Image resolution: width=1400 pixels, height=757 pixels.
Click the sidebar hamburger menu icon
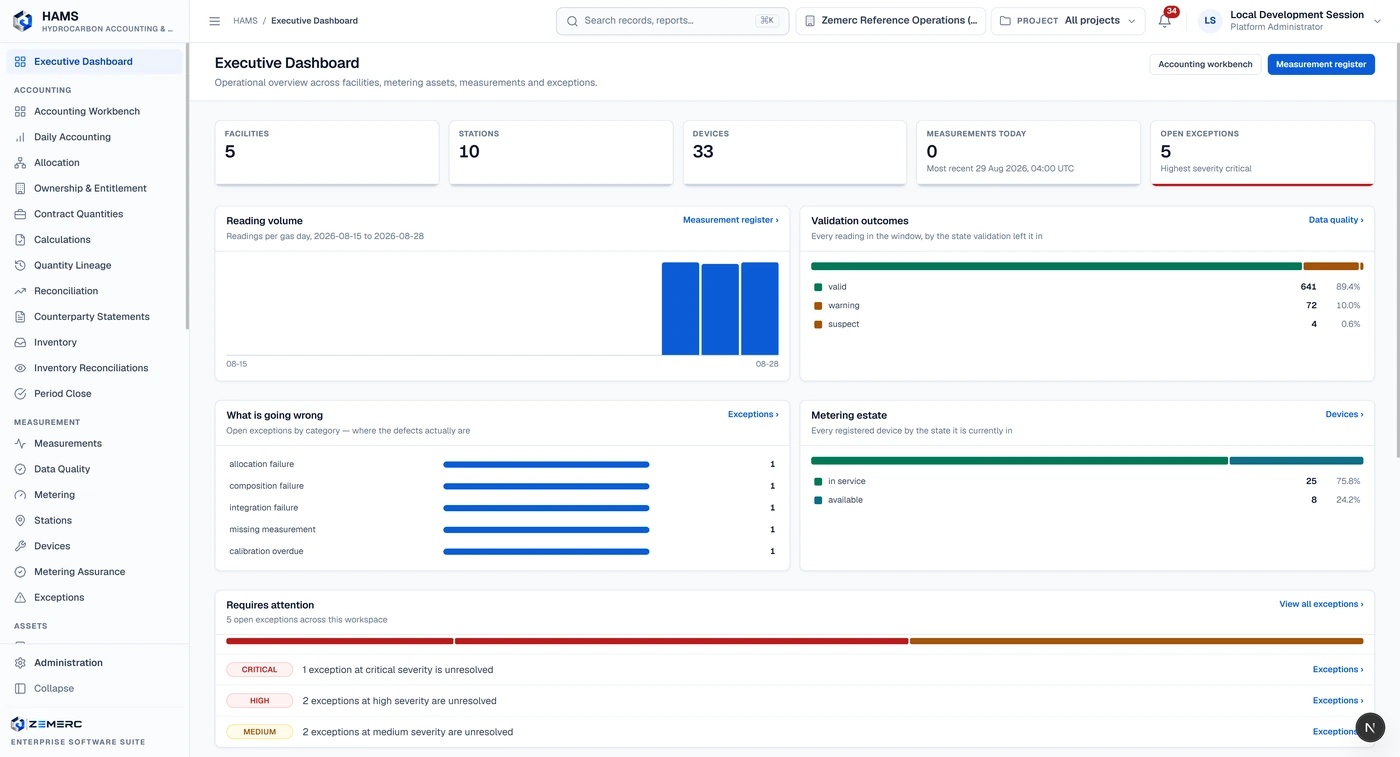pyautogui.click(x=214, y=21)
